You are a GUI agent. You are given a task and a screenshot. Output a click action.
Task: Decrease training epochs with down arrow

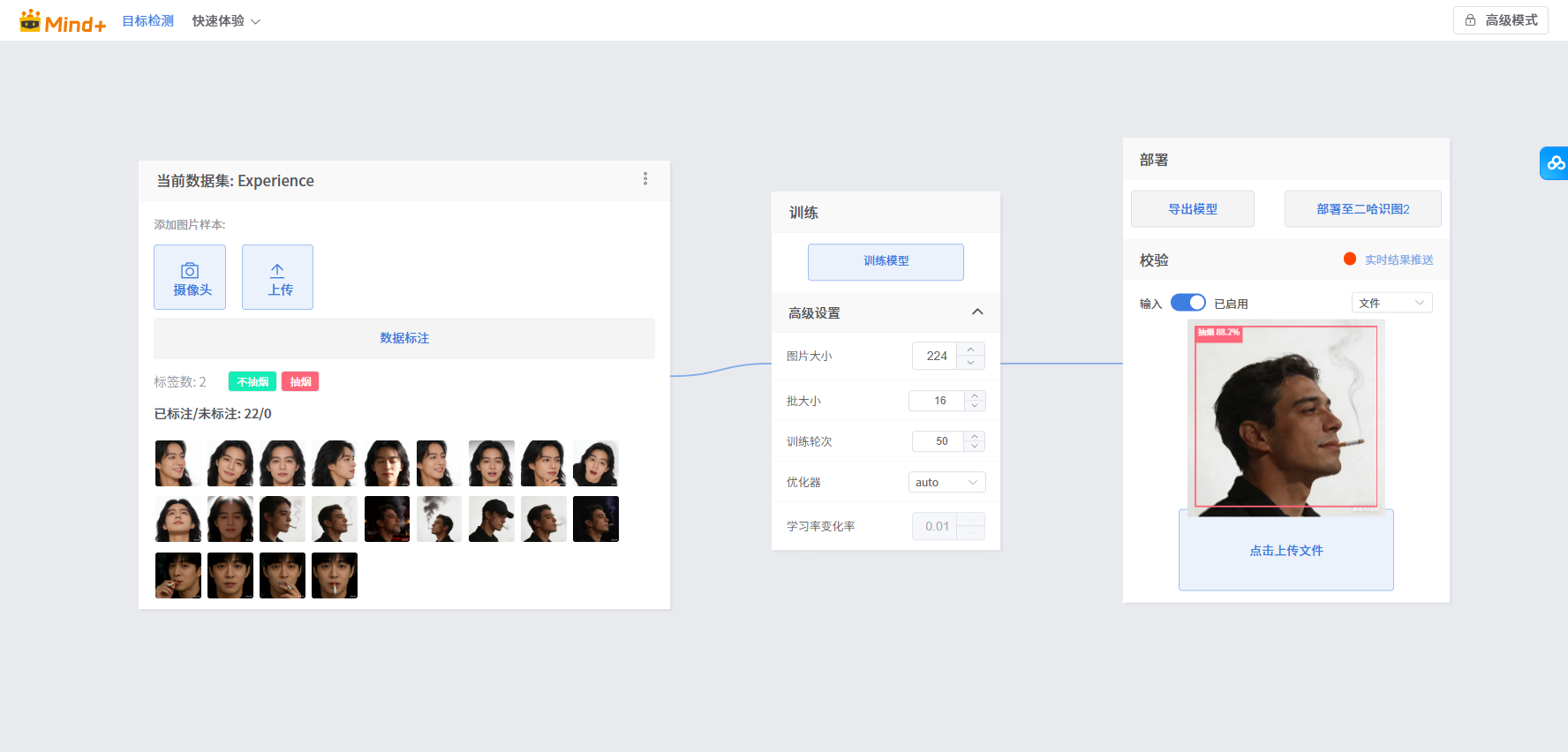(975, 447)
